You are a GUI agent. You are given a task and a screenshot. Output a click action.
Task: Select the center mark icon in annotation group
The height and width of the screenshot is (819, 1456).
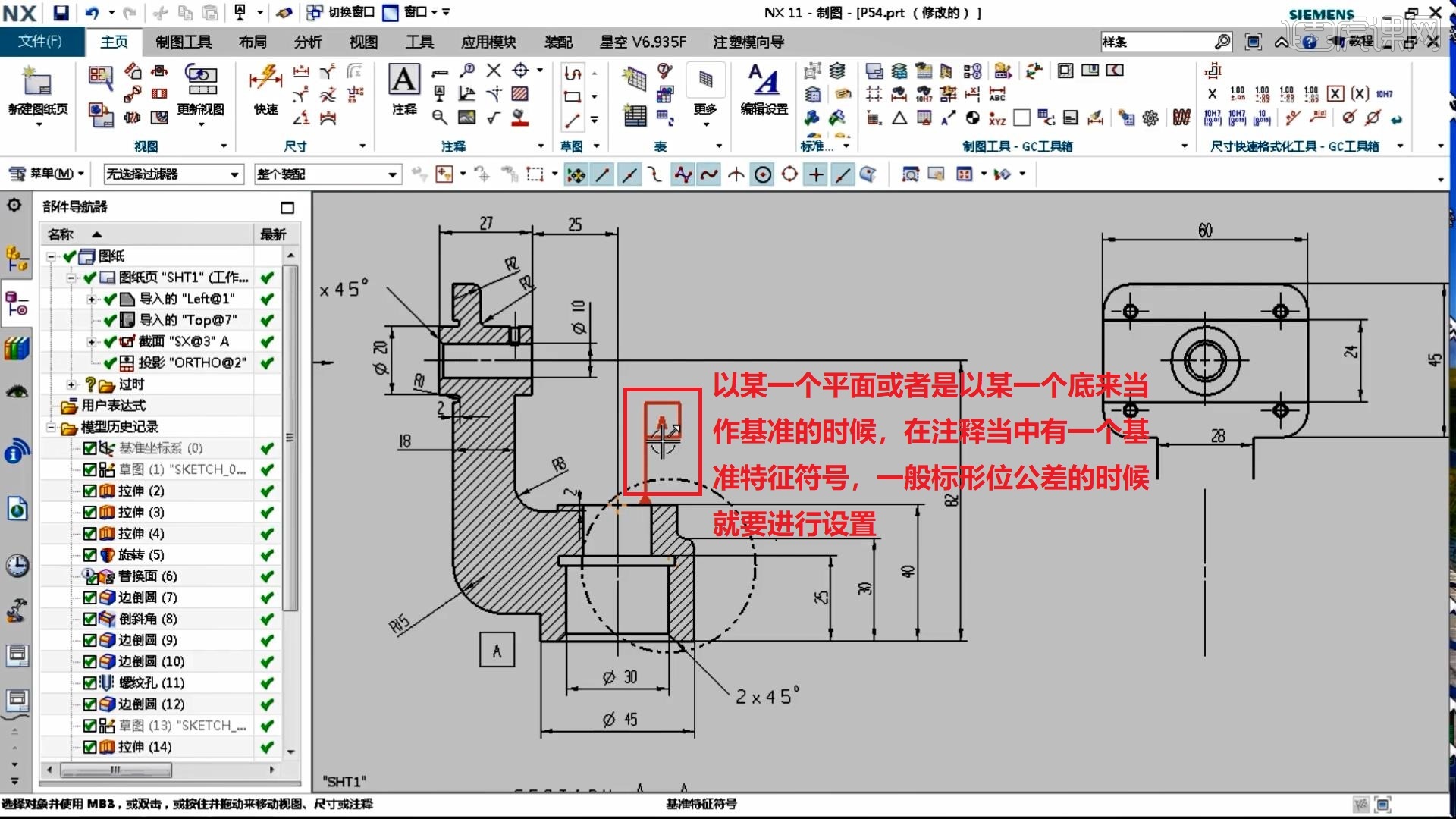(x=520, y=70)
